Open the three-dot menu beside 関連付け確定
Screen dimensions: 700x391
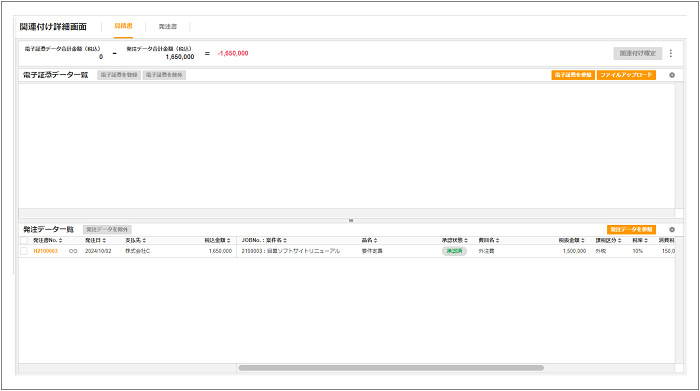pyautogui.click(x=671, y=53)
